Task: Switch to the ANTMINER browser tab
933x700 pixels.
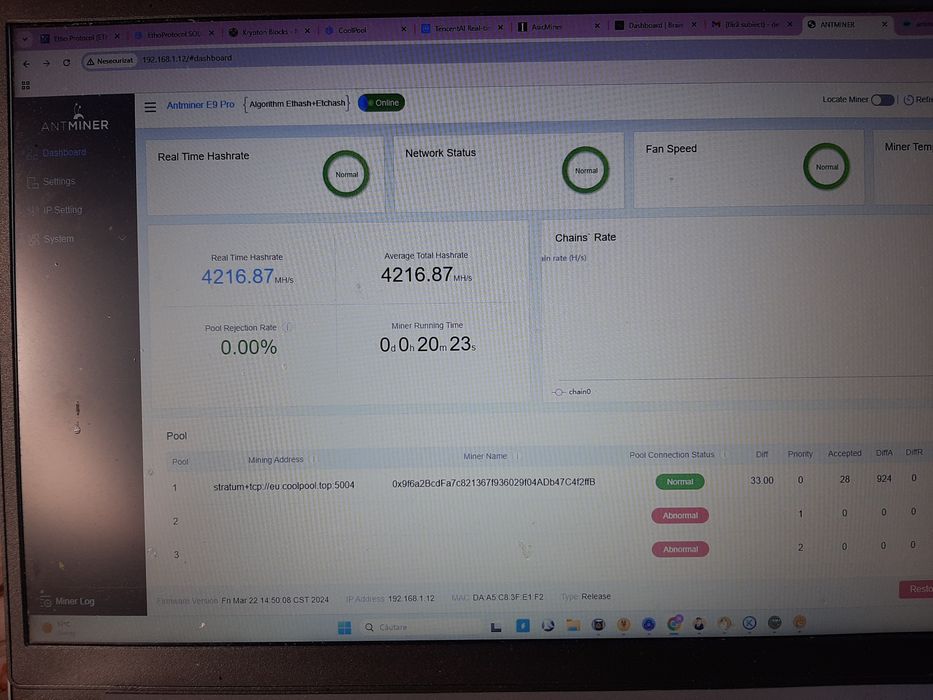Action: tap(847, 24)
